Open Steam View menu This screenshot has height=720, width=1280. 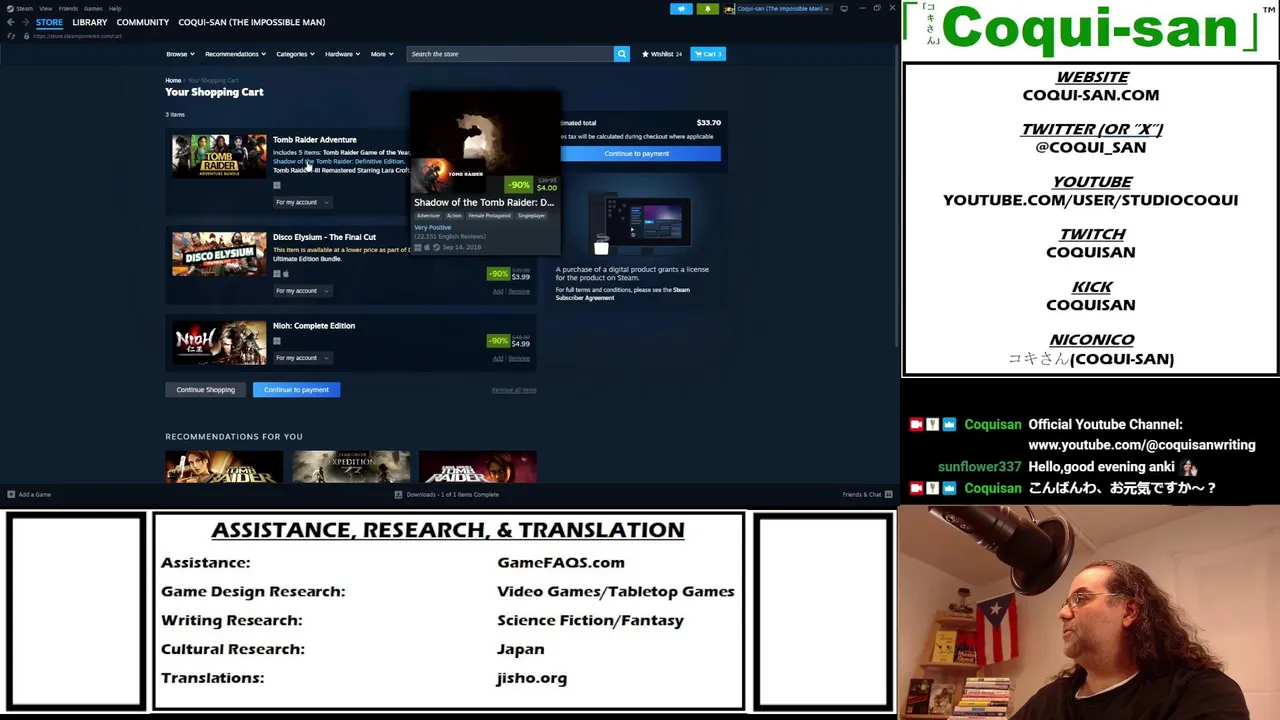(x=45, y=8)
